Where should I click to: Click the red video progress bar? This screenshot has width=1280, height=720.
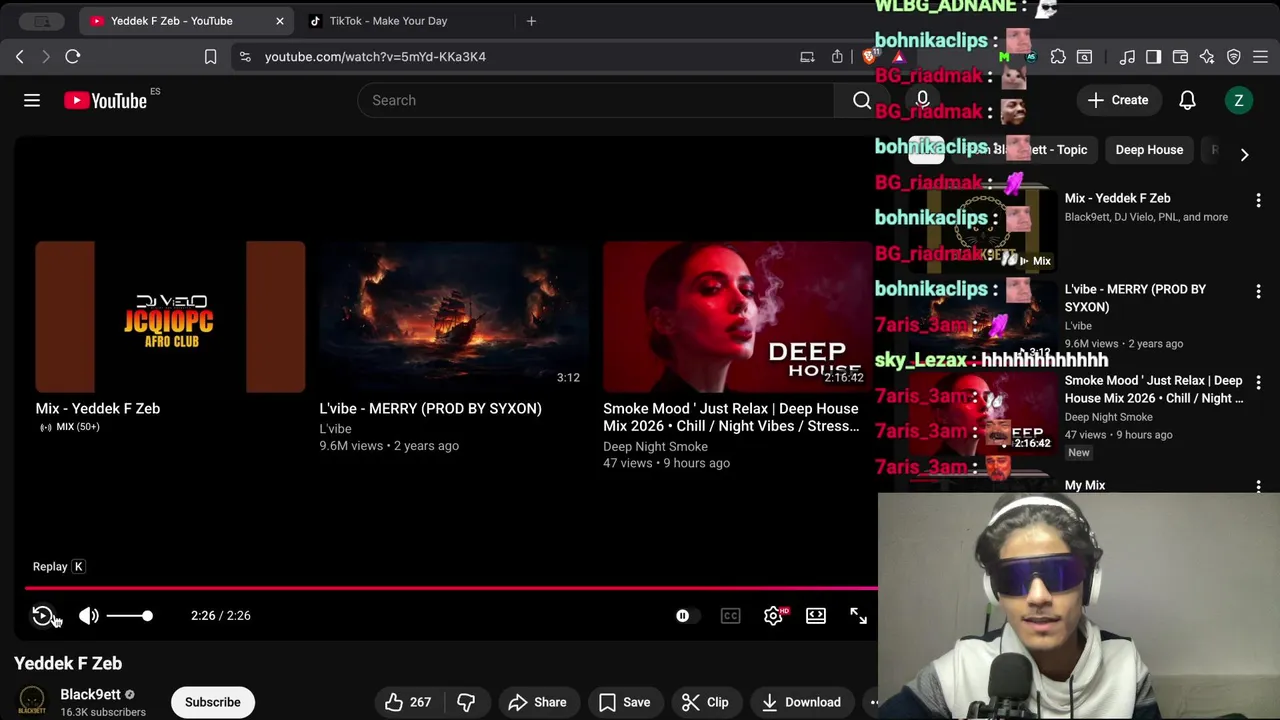pyautogui.click(x=450, y=588)
